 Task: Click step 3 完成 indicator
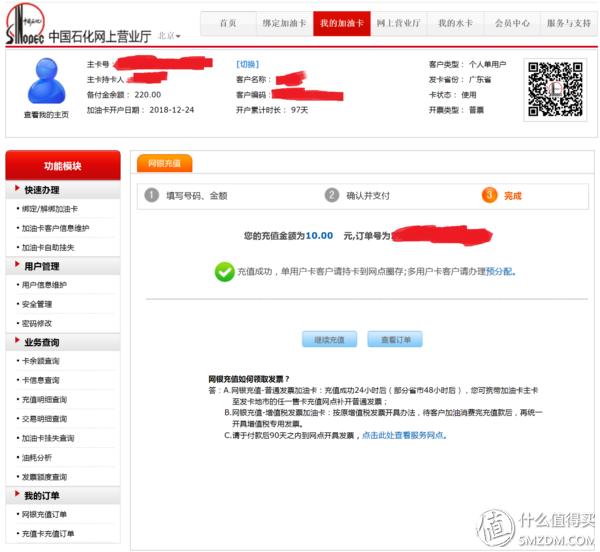pyautogui.click(x=502, y=195)
